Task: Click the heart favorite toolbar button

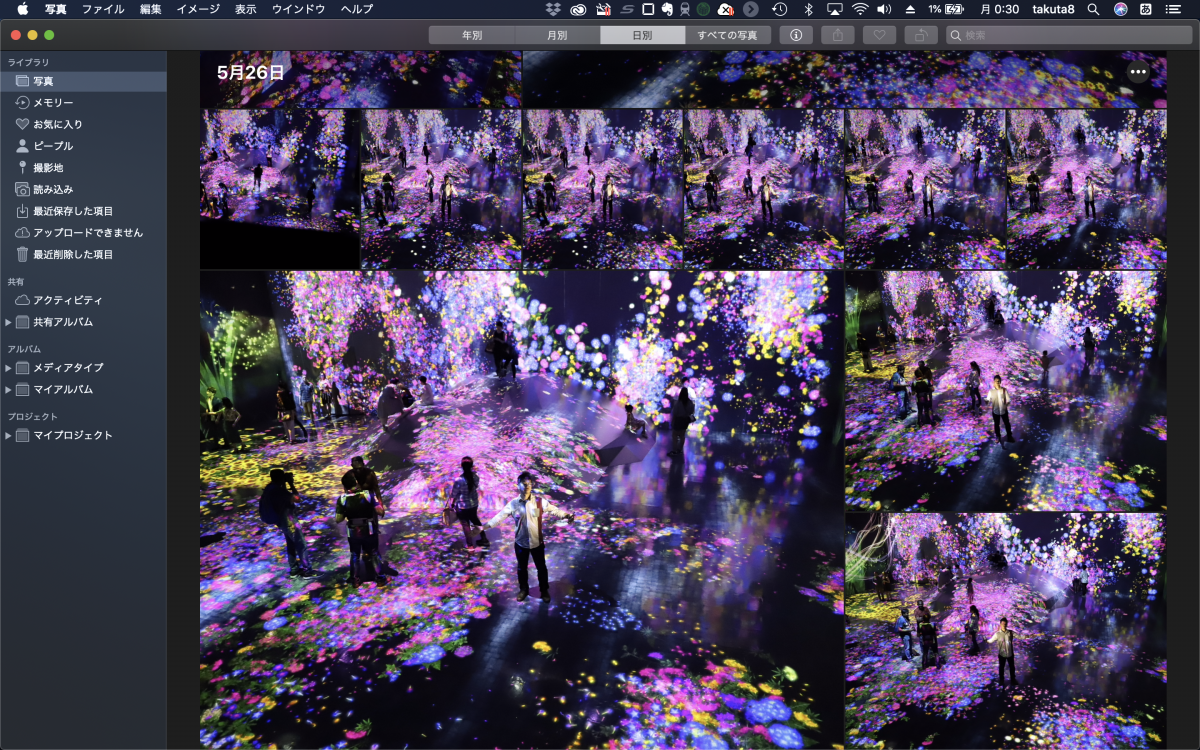Action: click(879, 35)
